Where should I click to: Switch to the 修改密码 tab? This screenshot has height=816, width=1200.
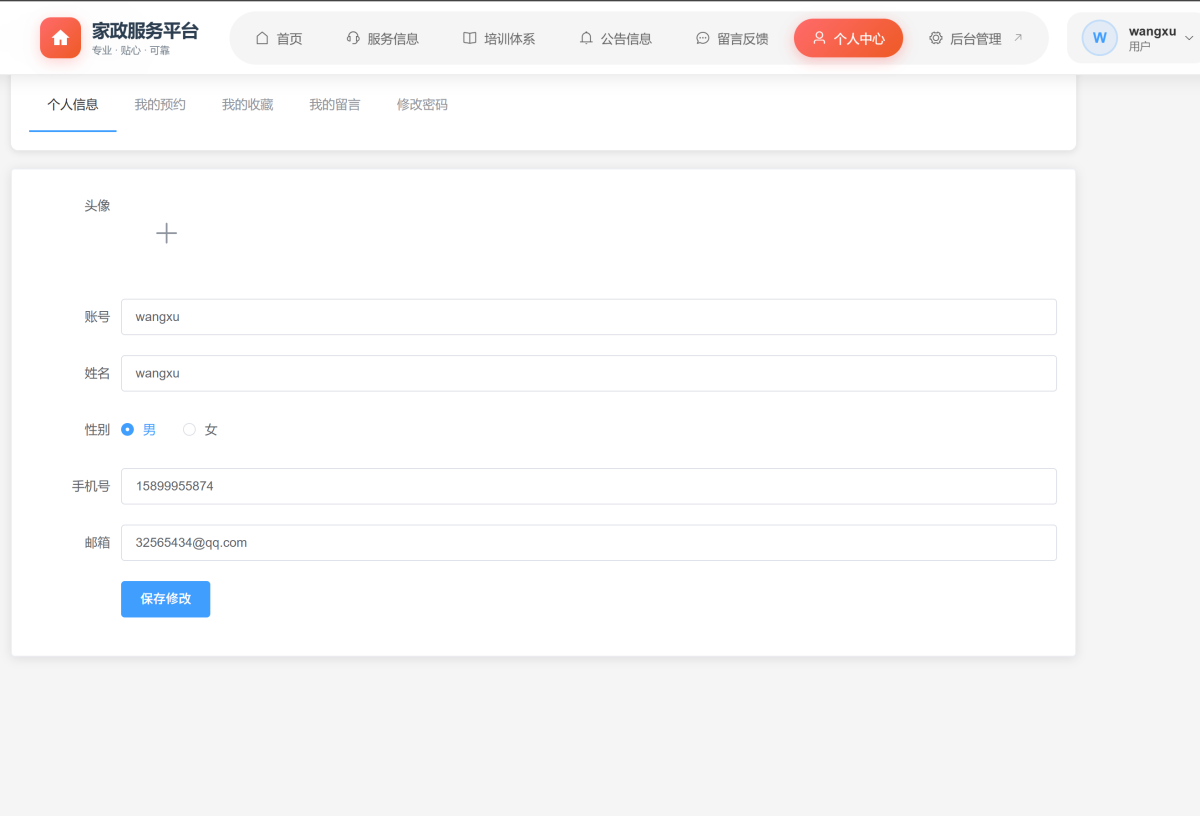(422, 104)
